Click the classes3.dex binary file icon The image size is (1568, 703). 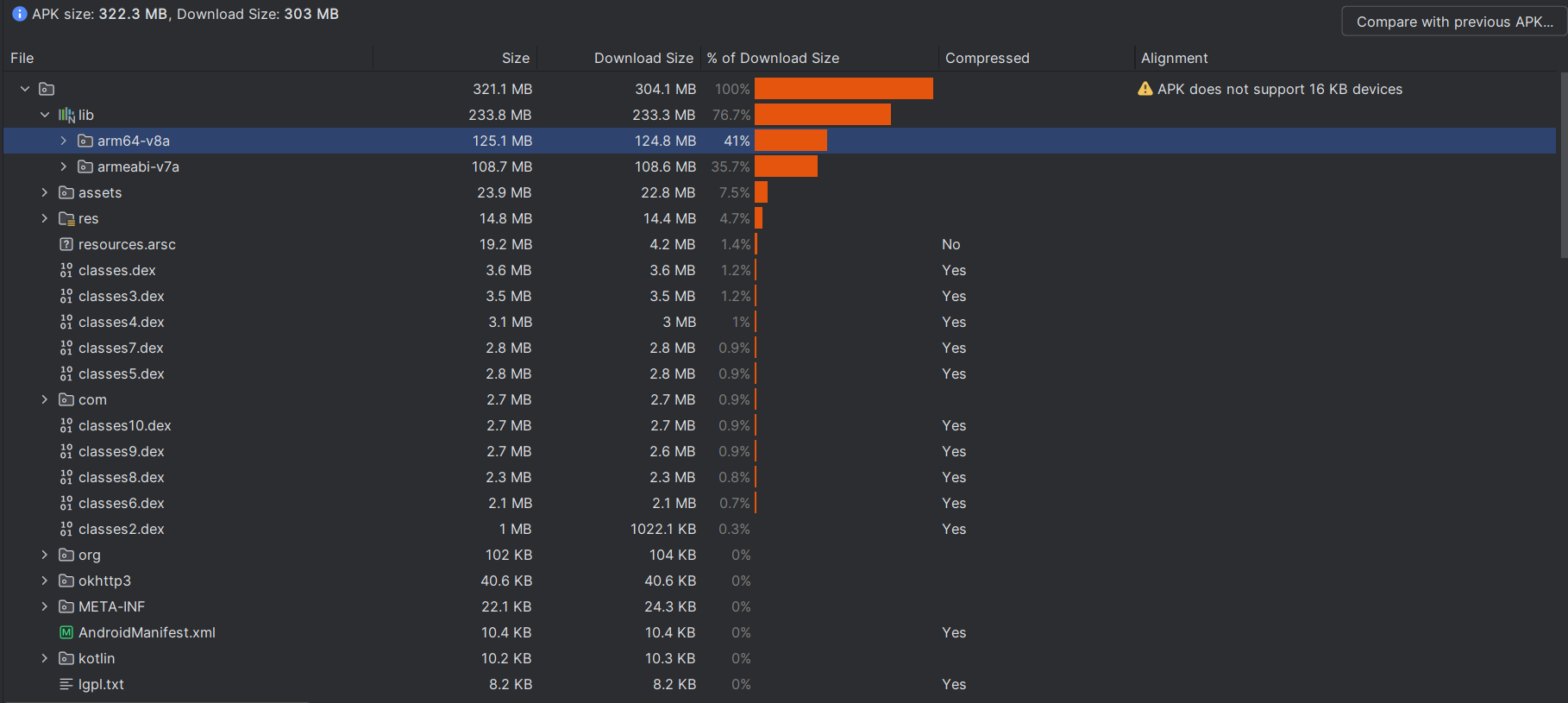66,296
